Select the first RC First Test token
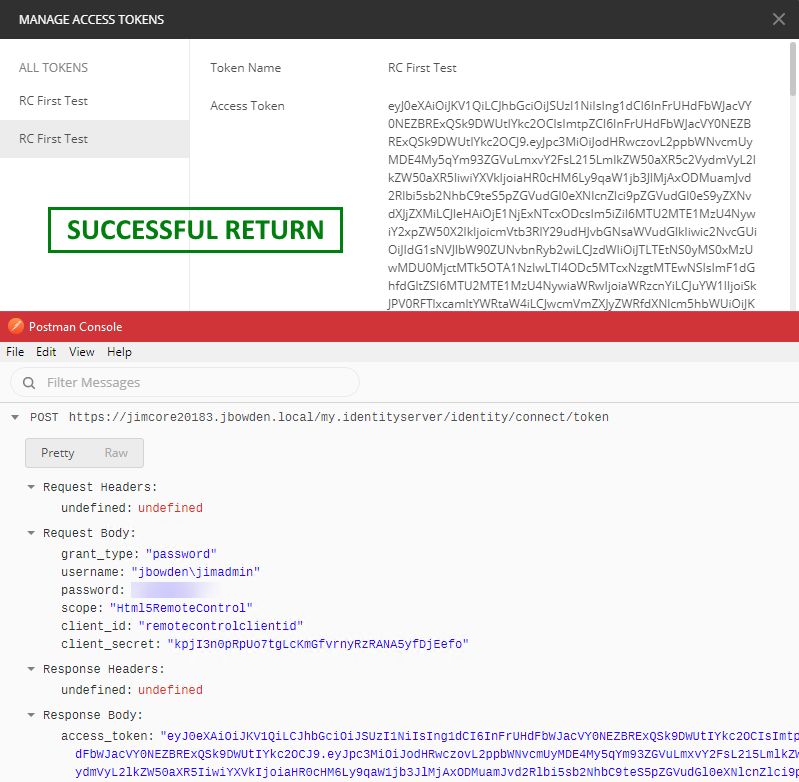Image resolution: width=799 pixels, height=782 pixels. tap(54, 101)
